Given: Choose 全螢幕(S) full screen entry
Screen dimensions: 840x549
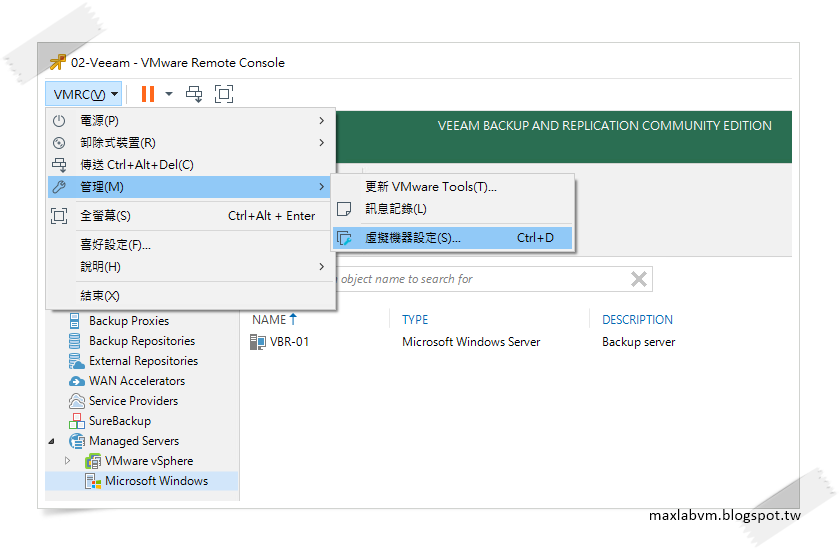Looking at the screenshot, I should (191, 216).
